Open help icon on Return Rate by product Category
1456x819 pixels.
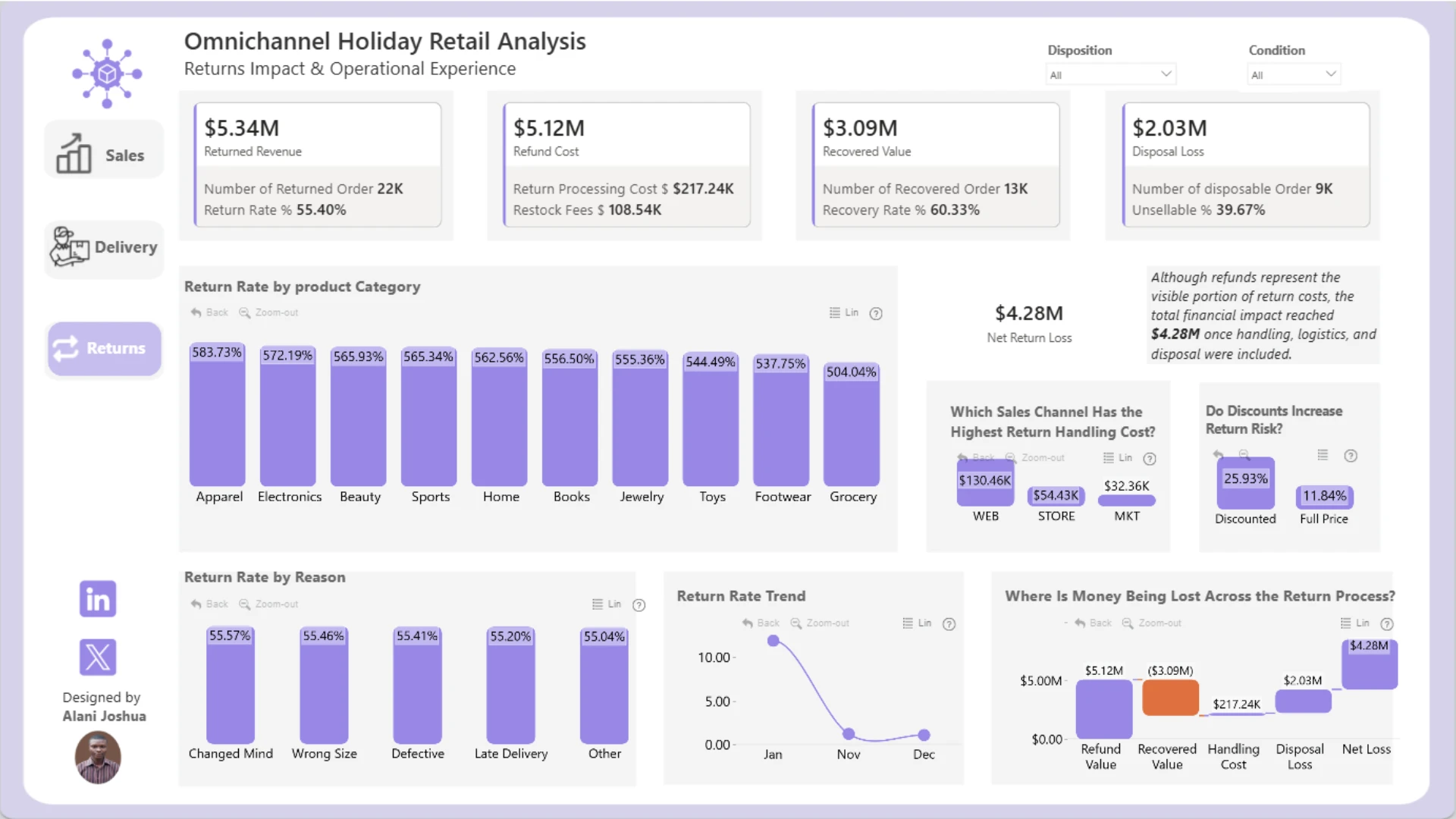pyautogui.click(x=876, y=313)
